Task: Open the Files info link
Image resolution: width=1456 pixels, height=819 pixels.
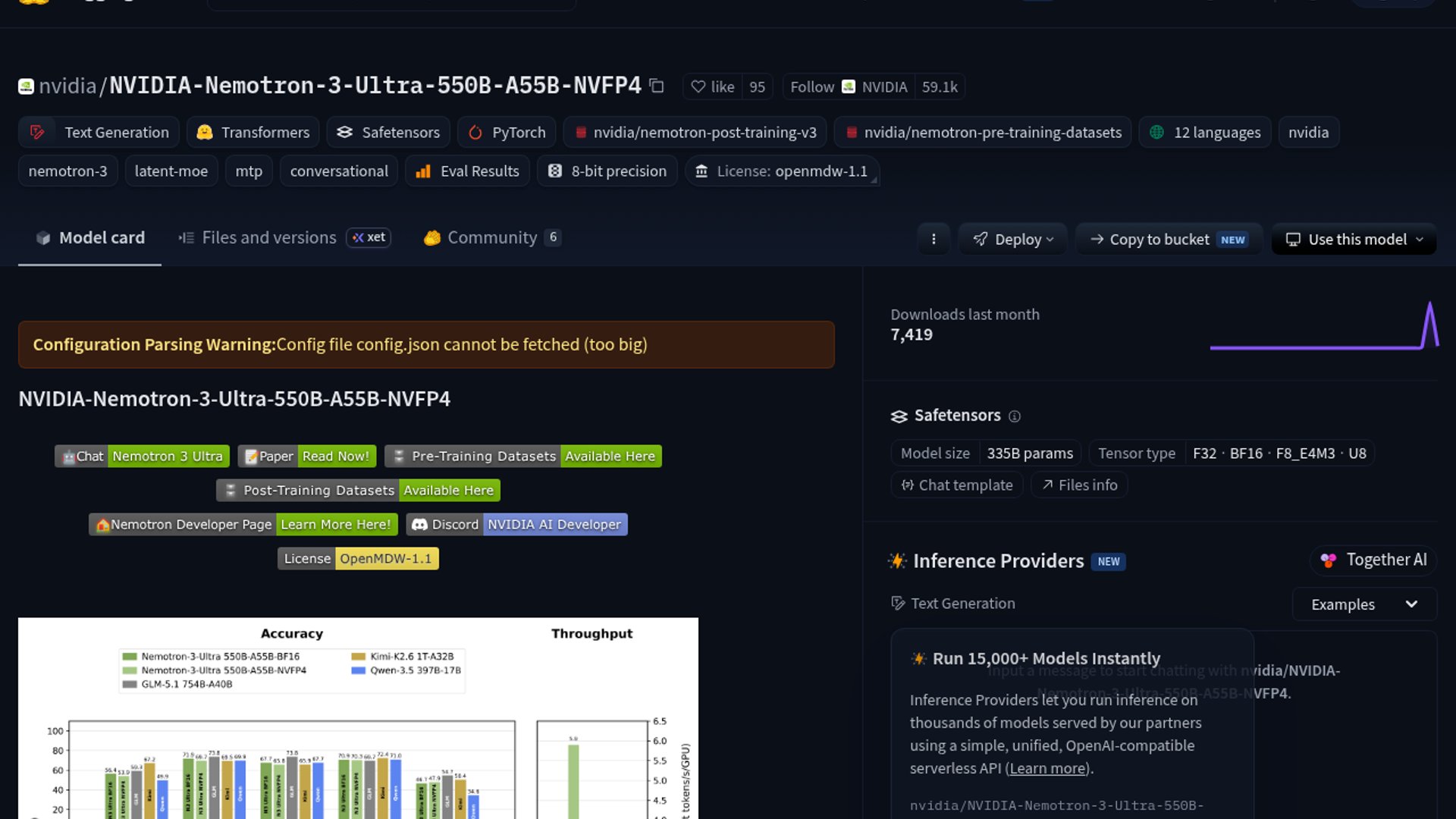Action: point(1079,485)
